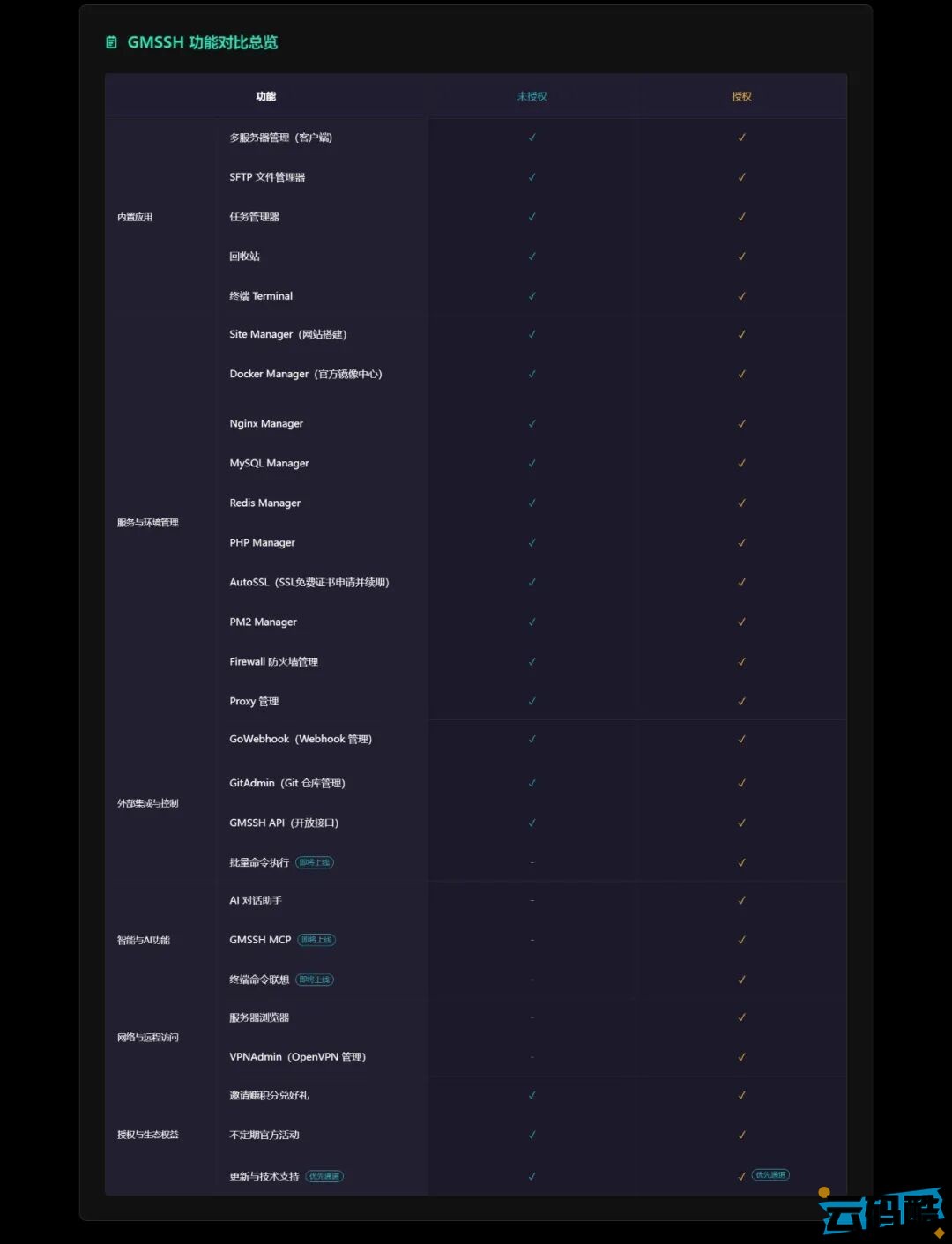Click the 功能 column header
Image resolution: width=952 pixels, height=1244 pixels.
click(x=265, y=96)
